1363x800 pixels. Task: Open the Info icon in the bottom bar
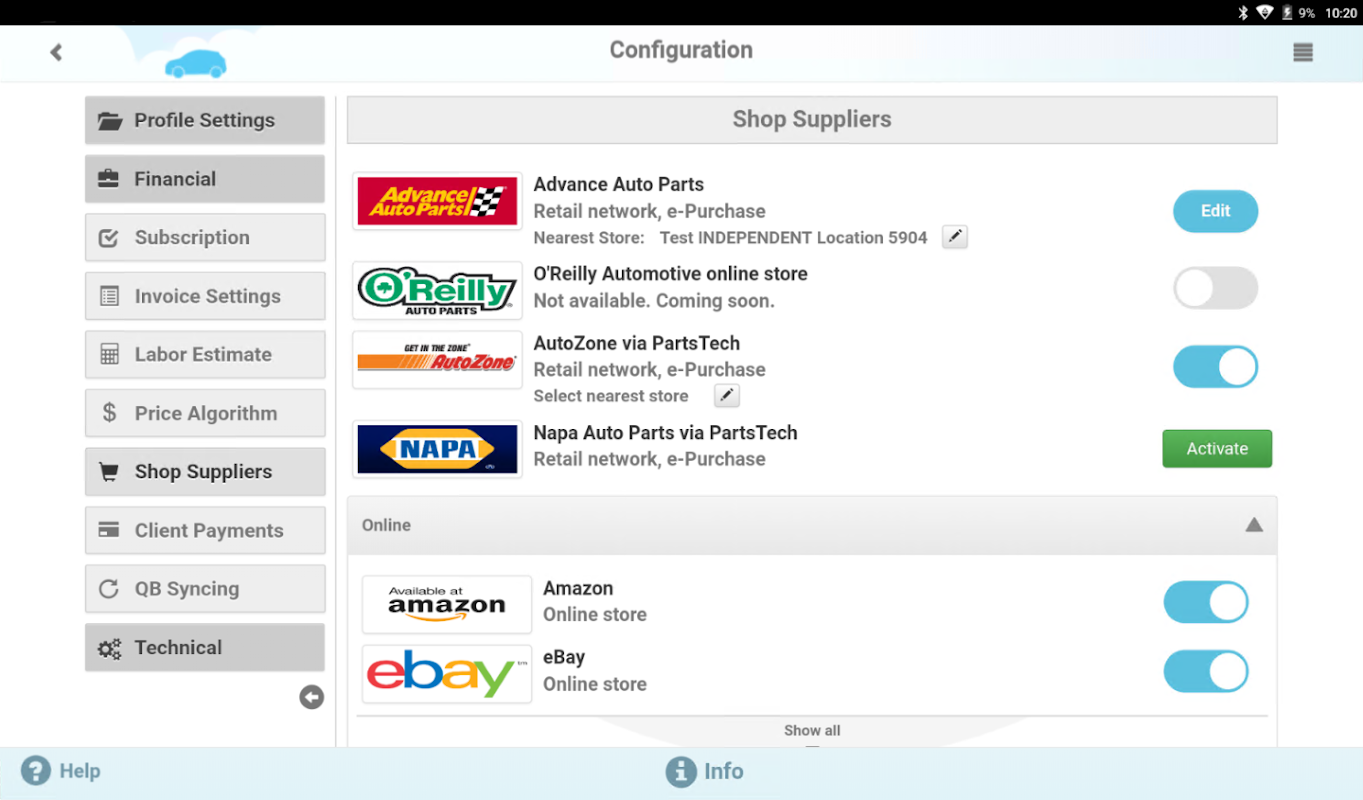(x=681, y=771)
